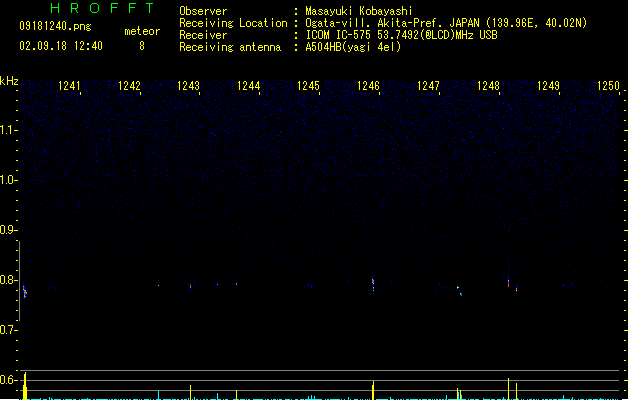Click the Receiving antenna label
Screen dimensions: 629x400
tap(230, 47)
